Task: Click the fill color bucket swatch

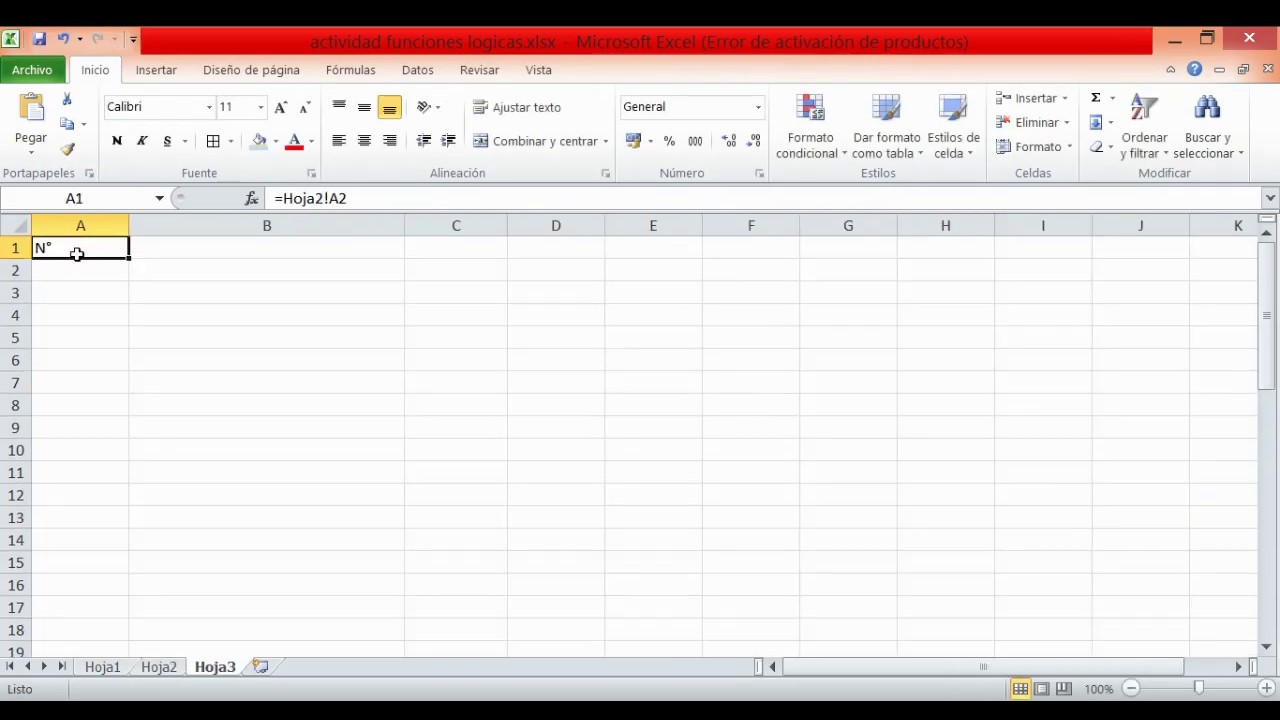Action: pos(259,141)
